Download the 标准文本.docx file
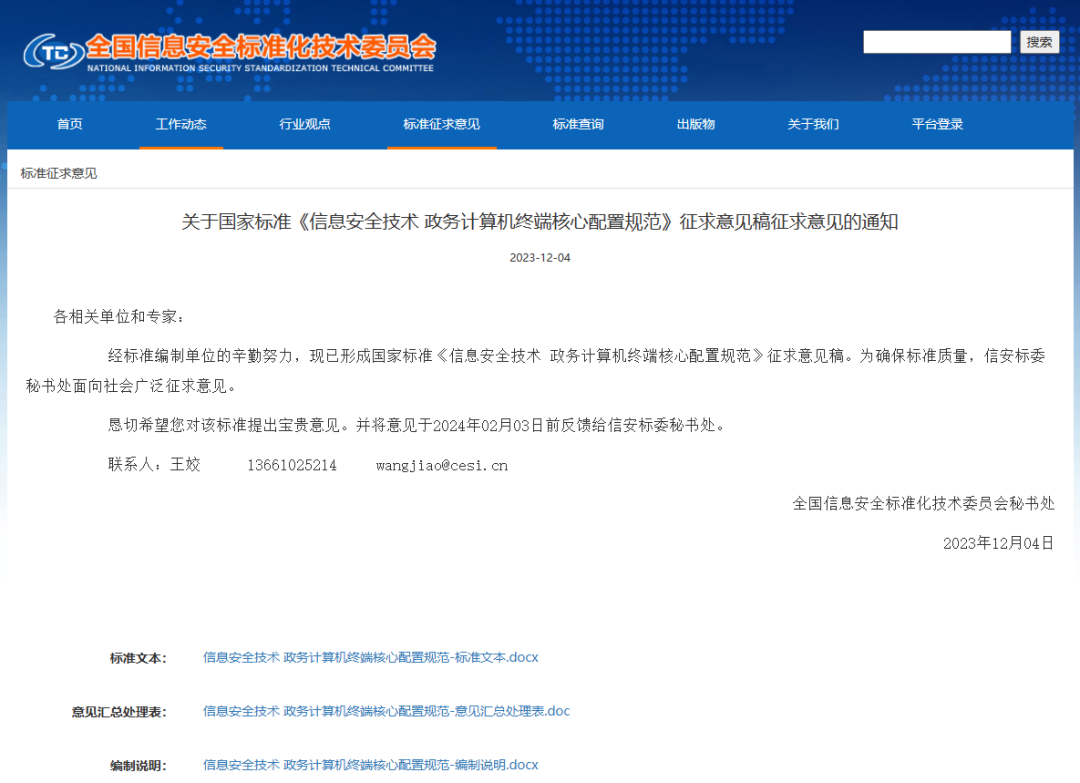The image size is (1080, 783). [370, 657]
